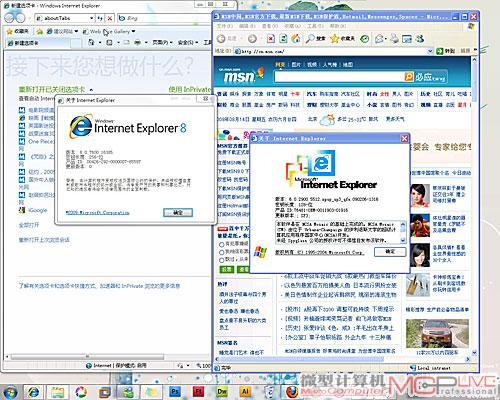Click the Messenger icon in IE6 toolbar
This screenshot has height=400, width=500.
[x=420, y=39]
